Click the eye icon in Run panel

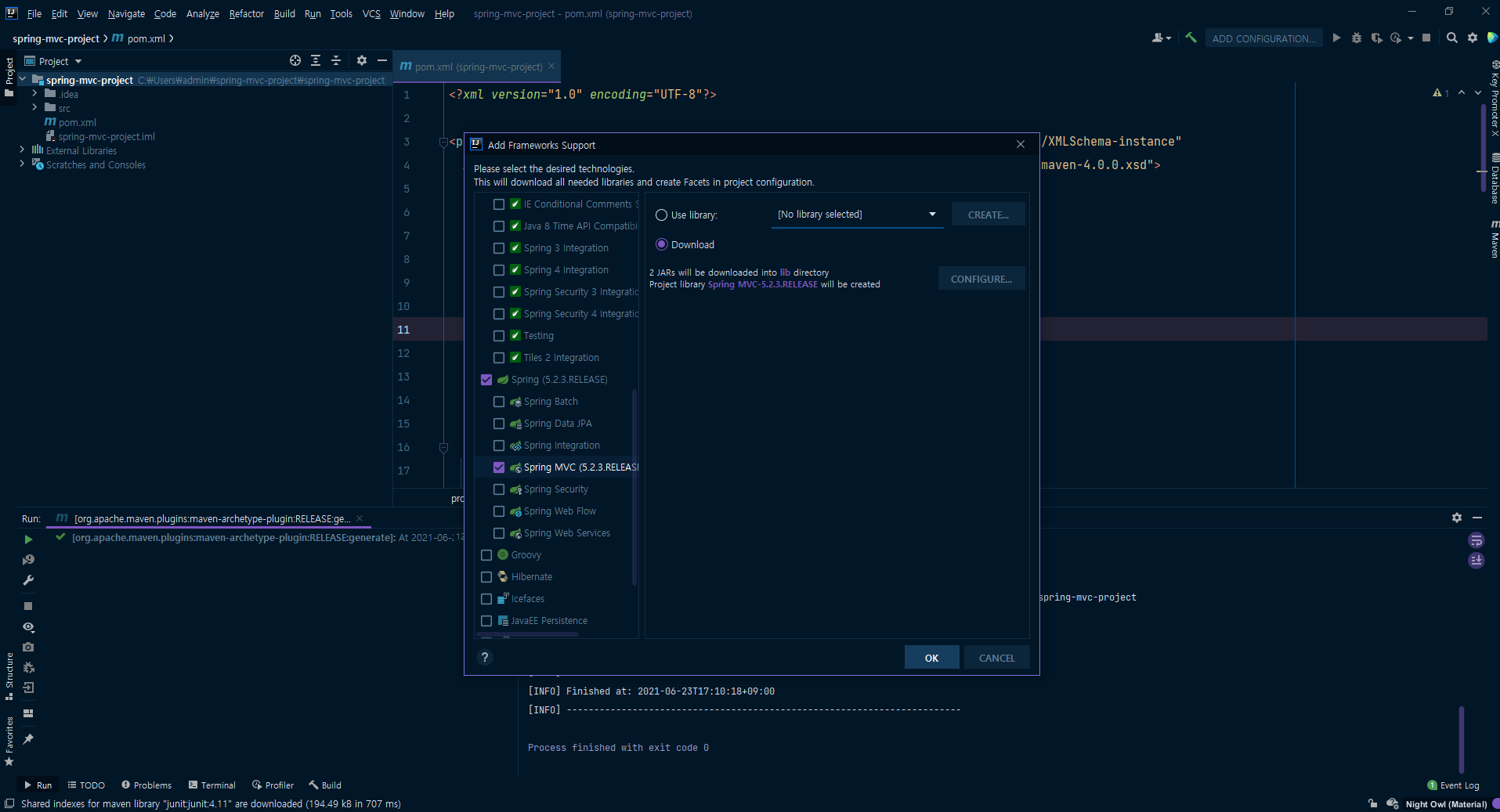(28, 626)
